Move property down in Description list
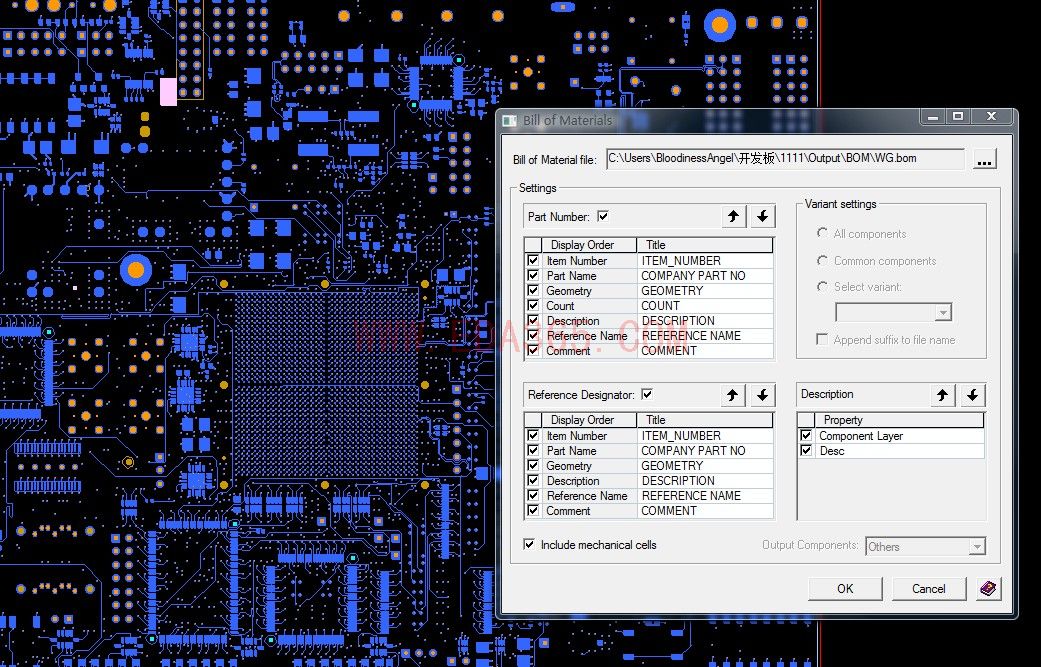The width and height of the screenshot is (1041, 667). pyautogui.click(x=973, y=395)
